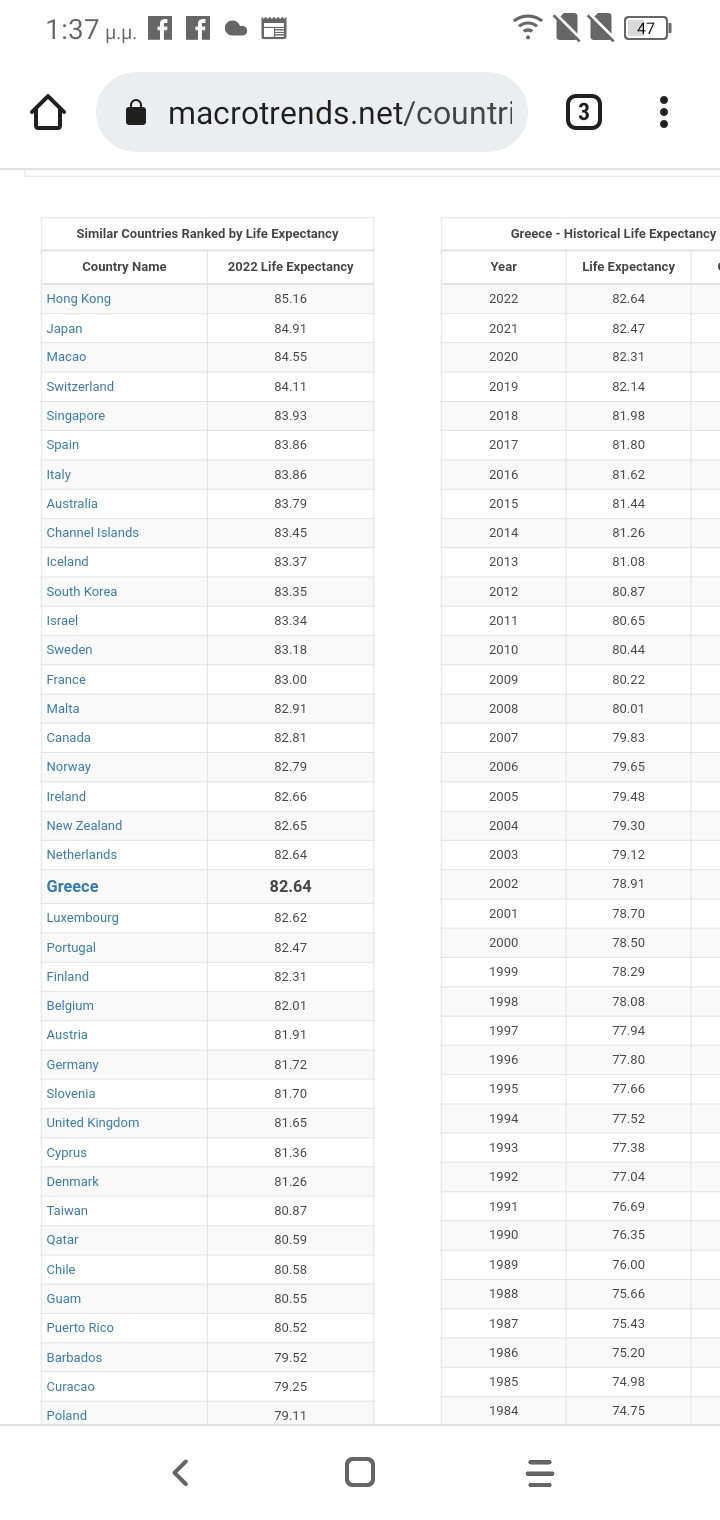Click the bold Greece link
The width and height of the screenshot is (720, 1520).
[72, 887]
